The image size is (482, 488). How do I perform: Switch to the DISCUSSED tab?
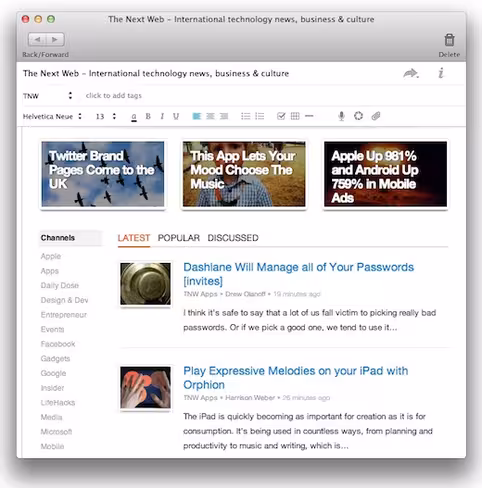coord(233,238)
